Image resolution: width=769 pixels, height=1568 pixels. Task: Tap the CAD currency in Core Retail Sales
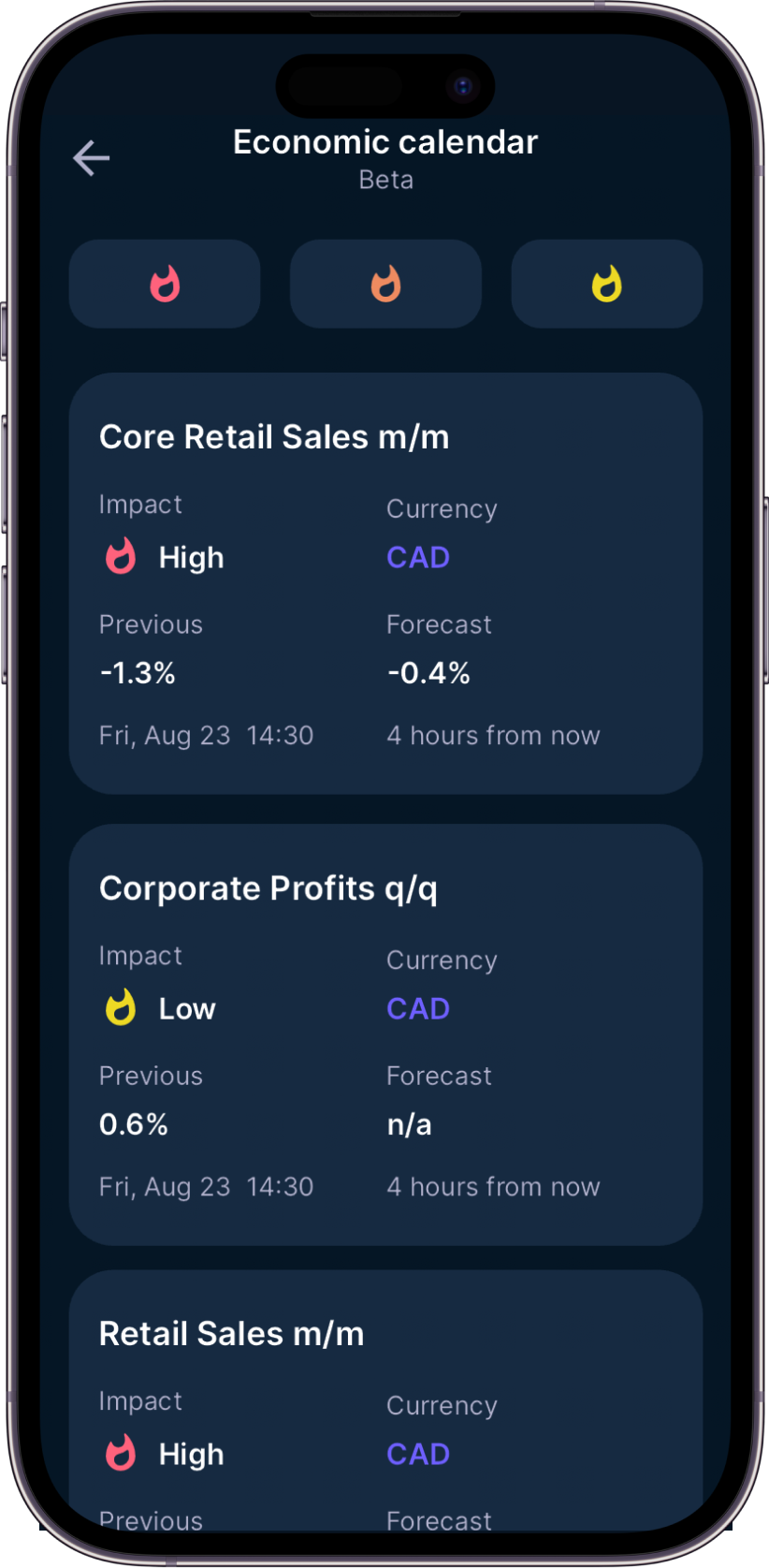pos(418,558)
